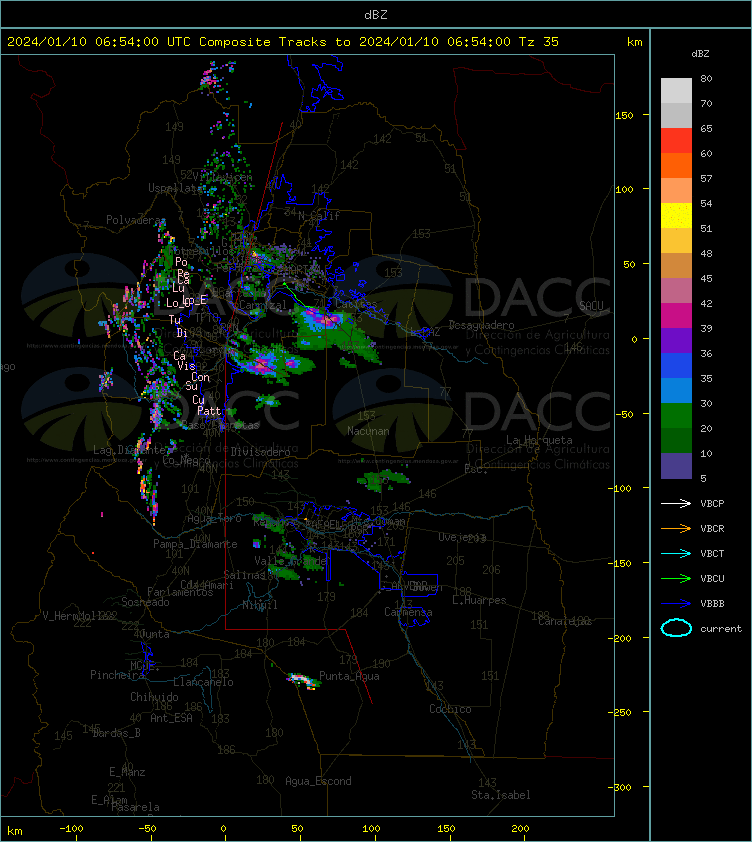Click the 'Nacunan' place label
Image resolution: width=752 pixels, height=842 pixels.
click(368, 431)
